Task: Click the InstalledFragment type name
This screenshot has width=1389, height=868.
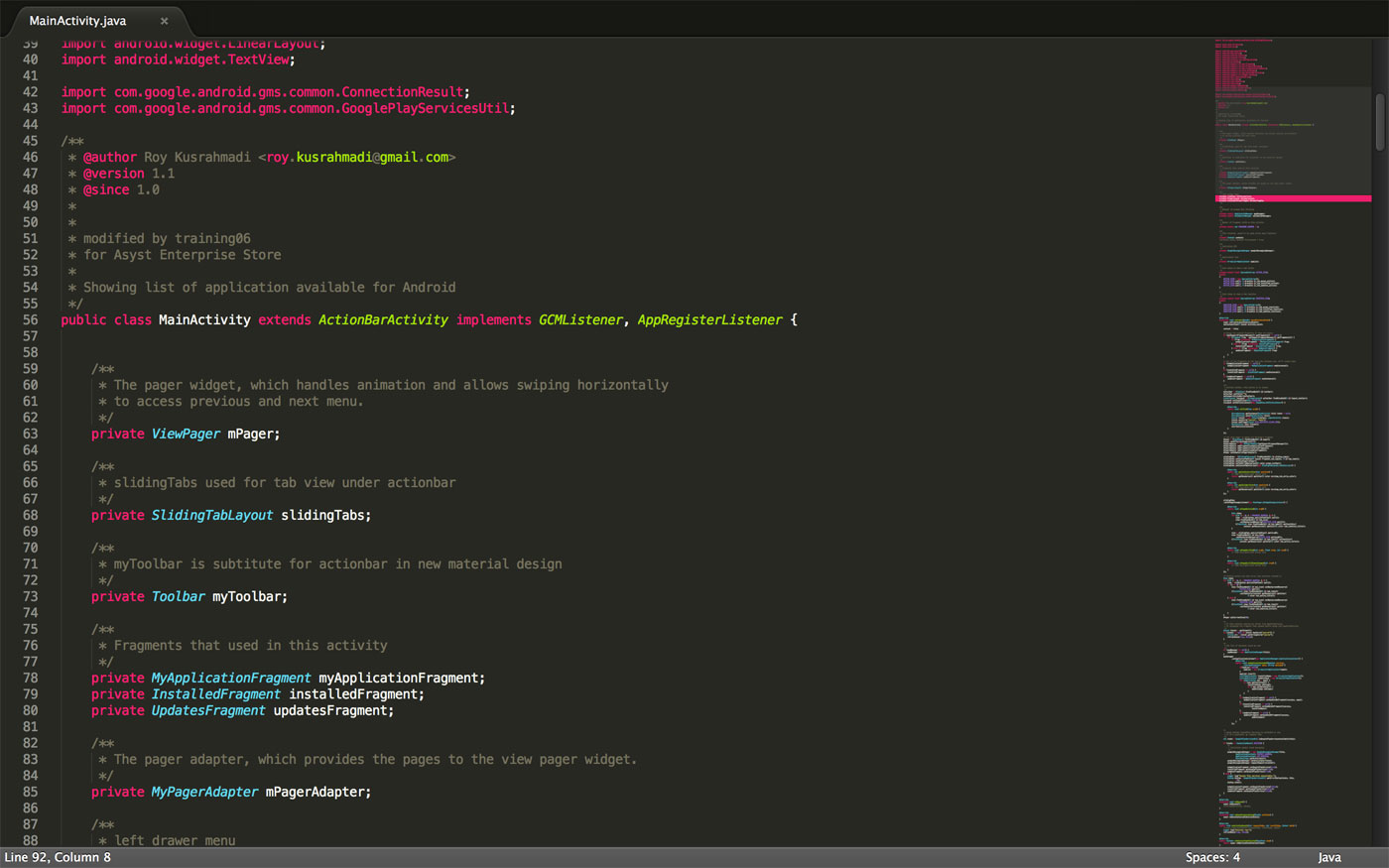Action: (x=215, y=694)
